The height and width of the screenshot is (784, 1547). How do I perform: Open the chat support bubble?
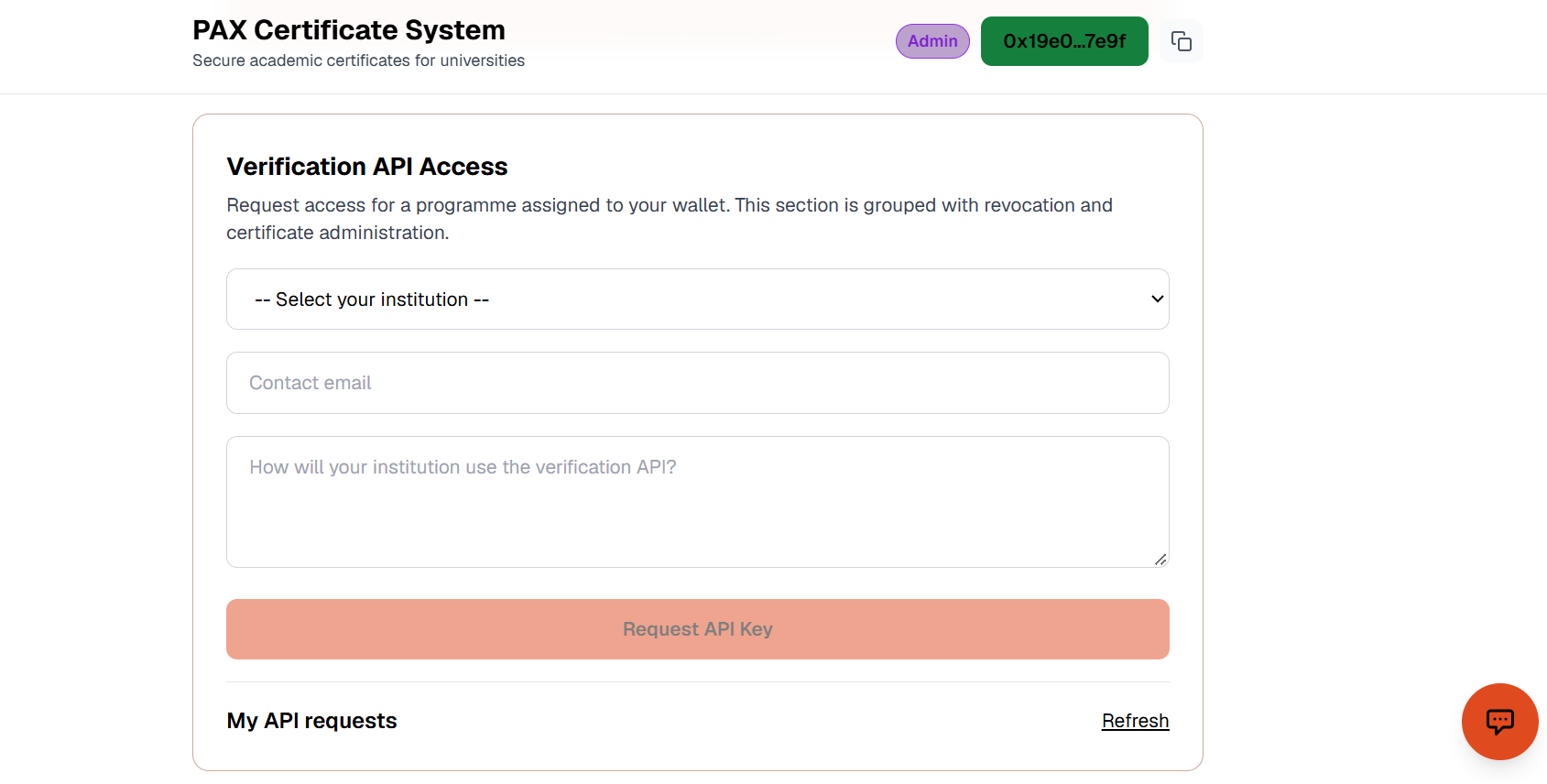(x=1499, y=722)
